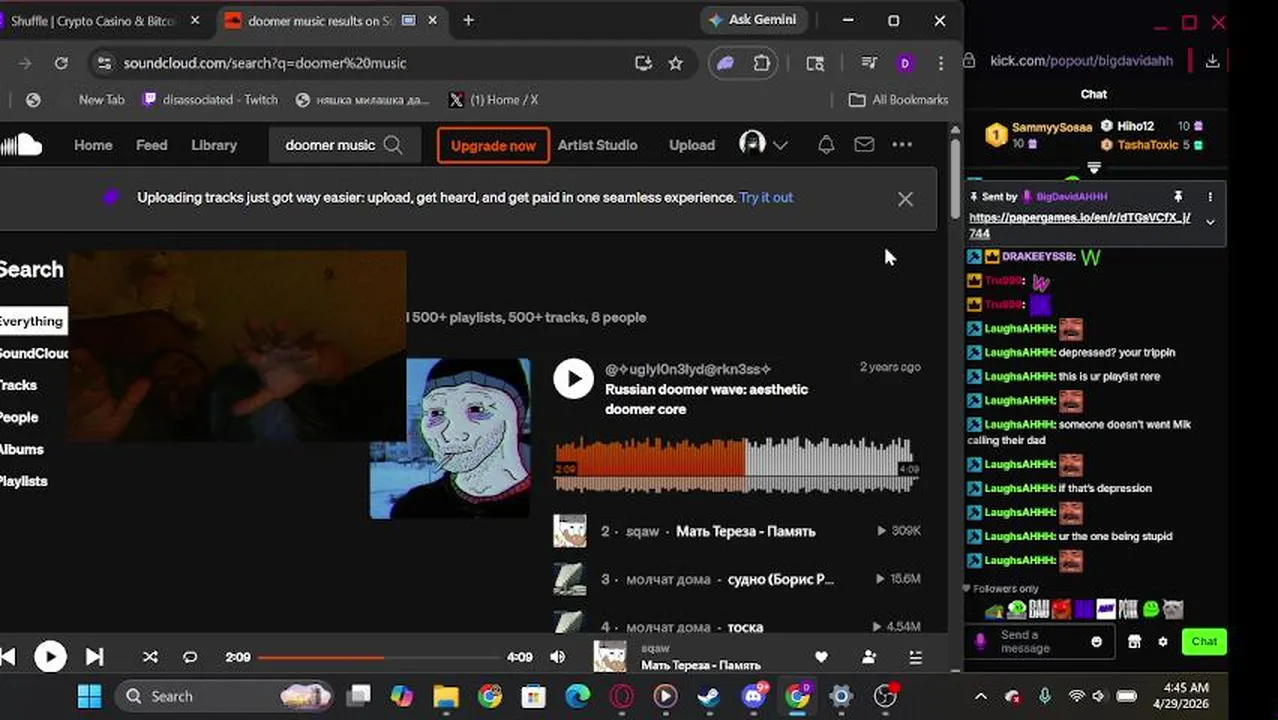Open Discord from the taskbar
Screen dimensions: 1278x720
(x=754, y=696)
